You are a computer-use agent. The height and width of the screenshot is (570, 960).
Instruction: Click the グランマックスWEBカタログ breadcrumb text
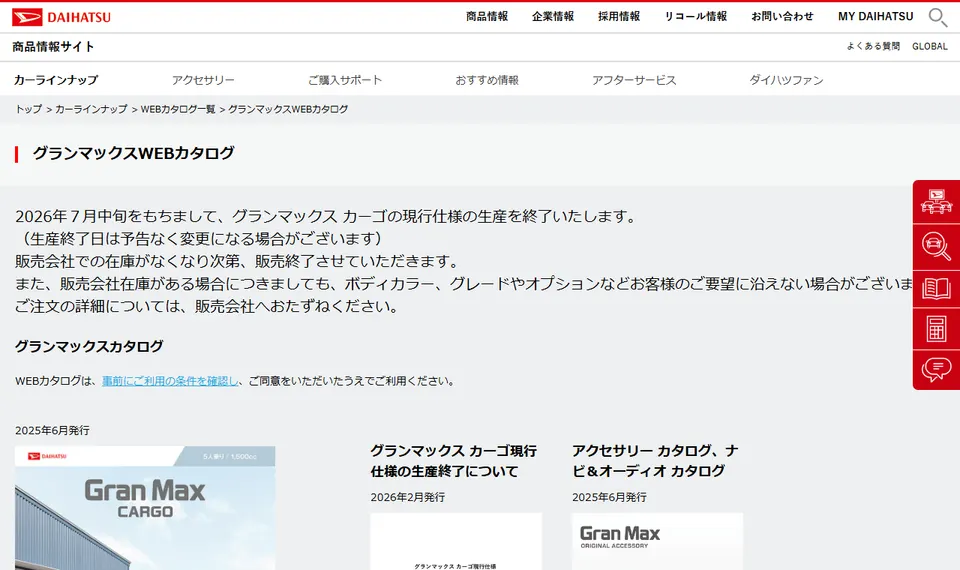tap(288, 109)
